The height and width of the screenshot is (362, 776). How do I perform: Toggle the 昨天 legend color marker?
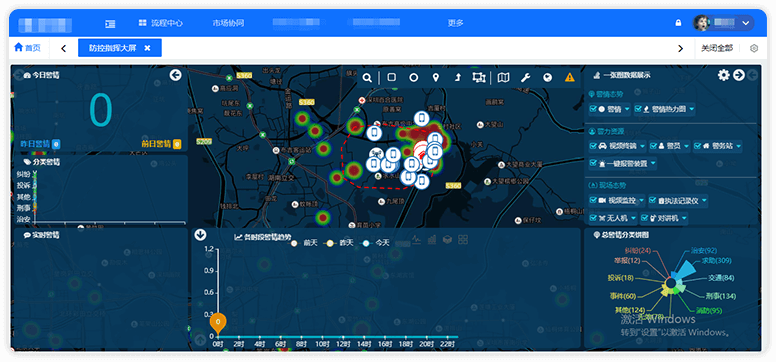coord(329,243)
